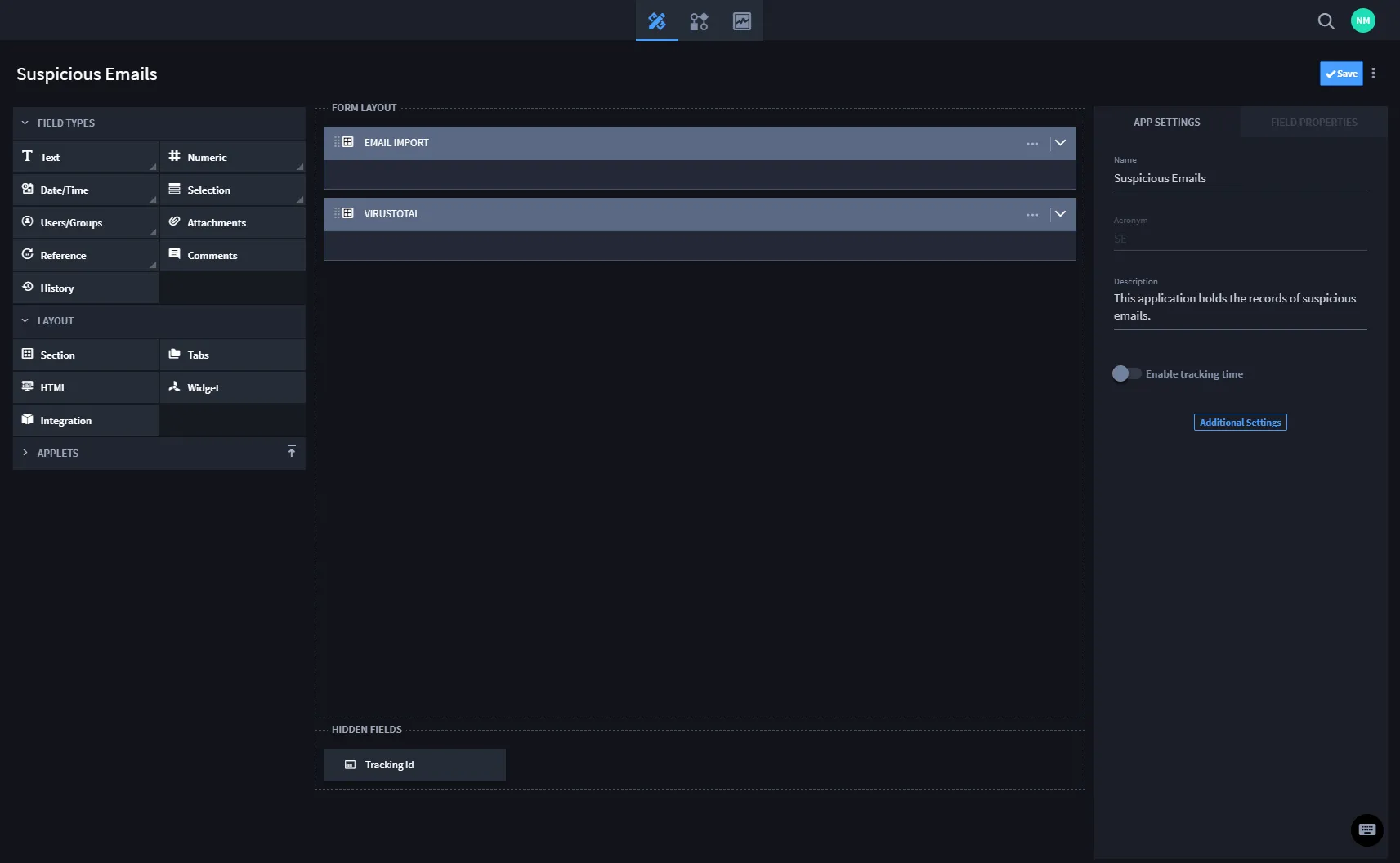The width and height of the screenshot is (1400, 863).
Task: Select the Text field type
Action: [86, 157]
